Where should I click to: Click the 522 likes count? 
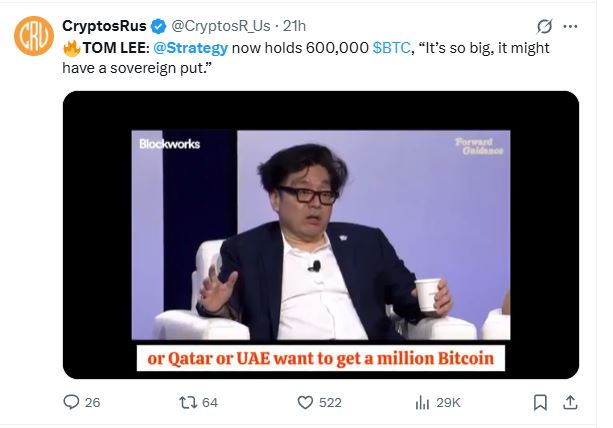click(330, 403)
